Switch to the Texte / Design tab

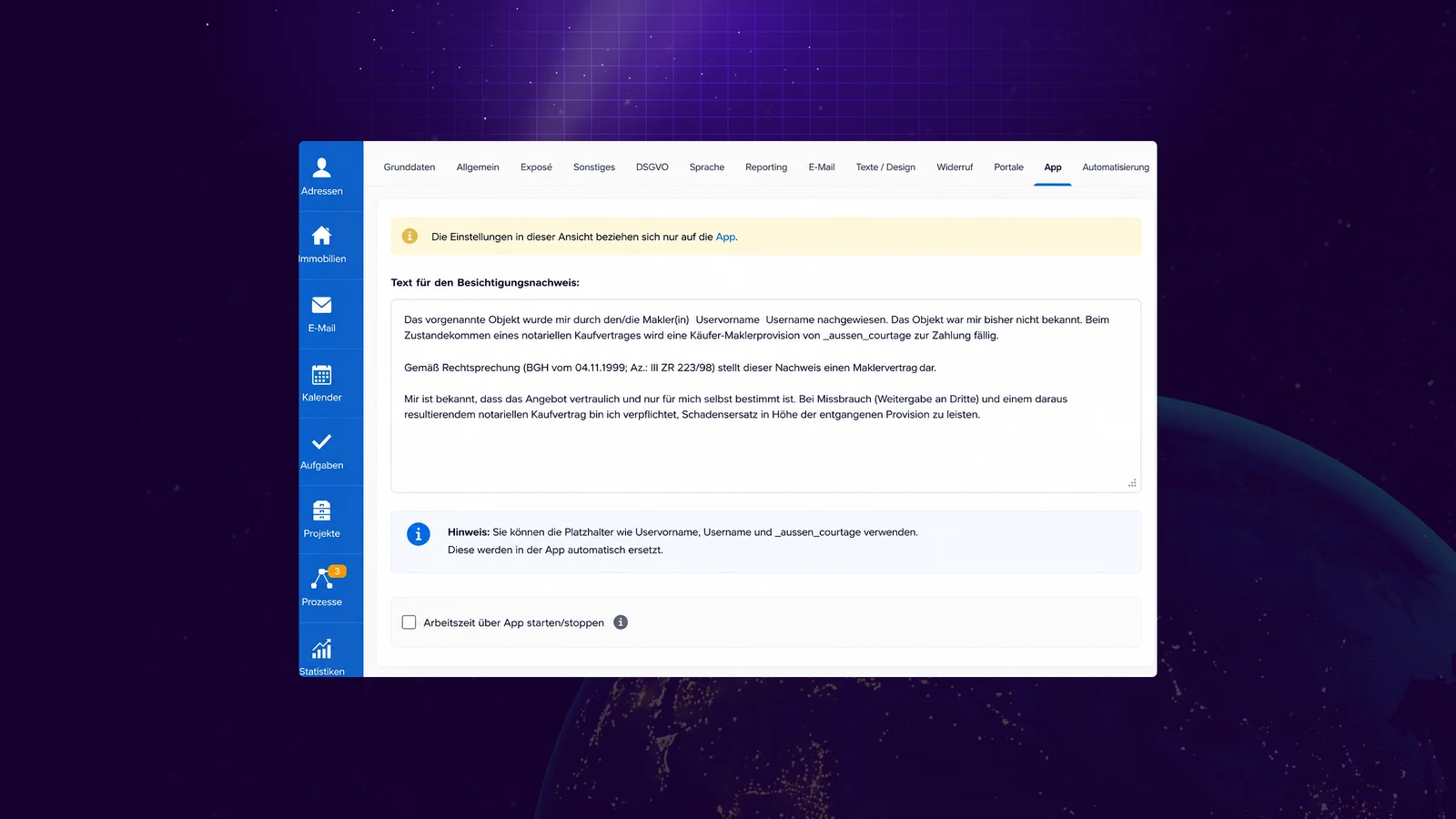pos(885,167)
